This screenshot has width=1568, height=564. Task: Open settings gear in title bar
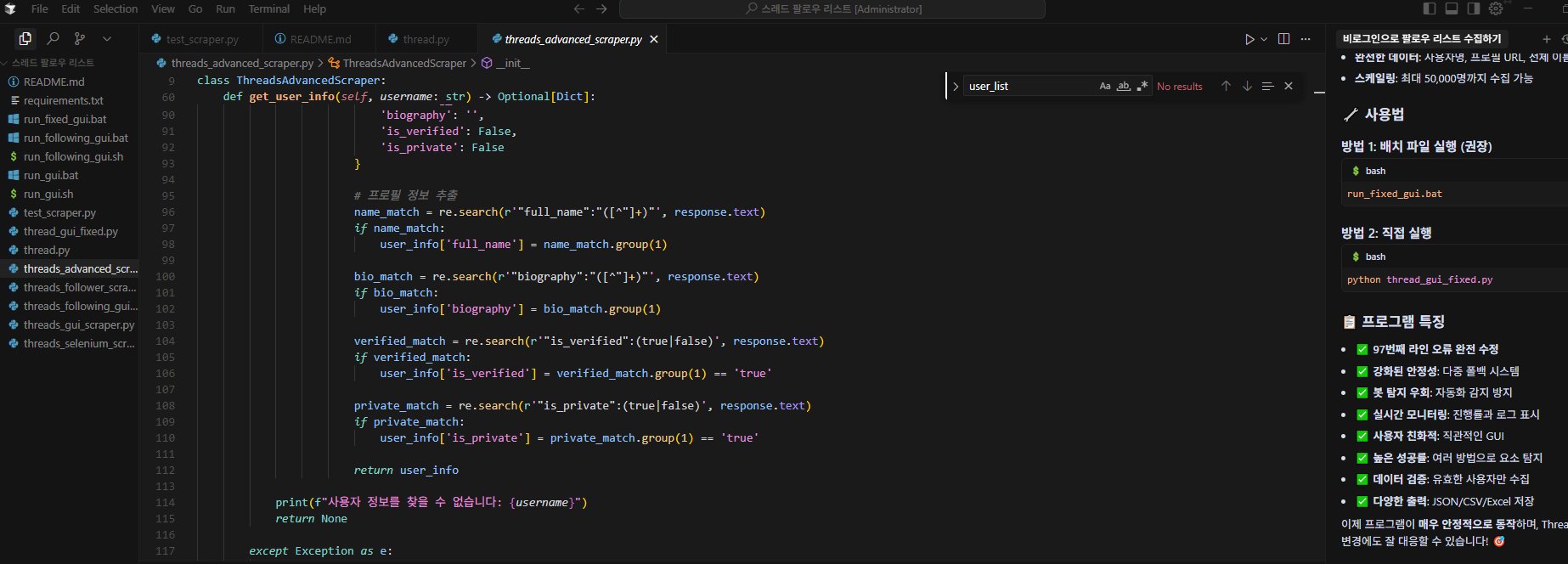(1496, 8)
